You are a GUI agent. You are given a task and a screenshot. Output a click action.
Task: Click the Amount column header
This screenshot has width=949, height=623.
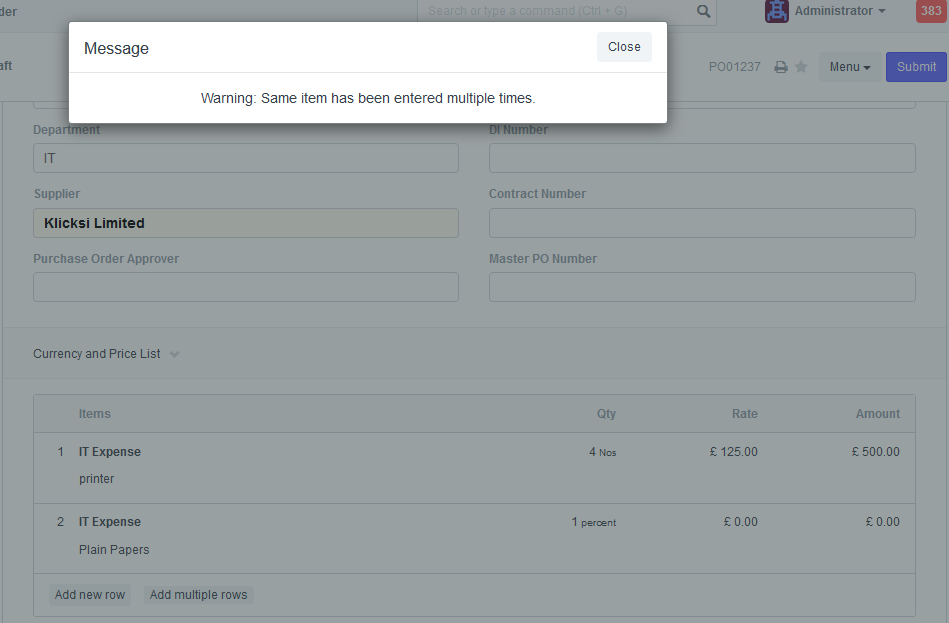point(878,414)
